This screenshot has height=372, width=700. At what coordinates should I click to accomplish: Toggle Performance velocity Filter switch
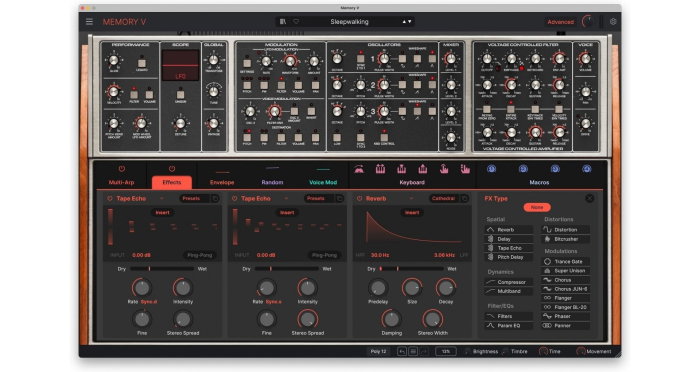134,95
